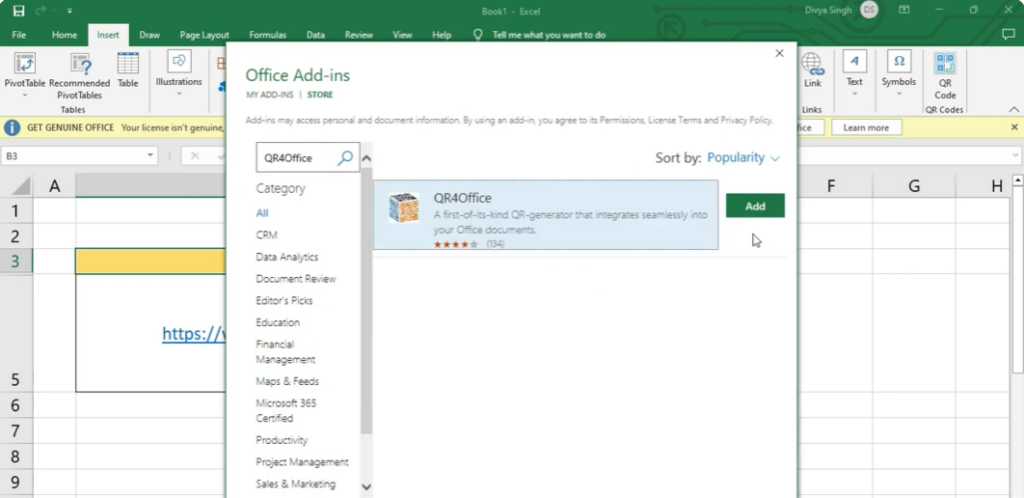Viewport: 1024px width, 498px height.
Task: Filter by Education category
Action: point(278,322)
